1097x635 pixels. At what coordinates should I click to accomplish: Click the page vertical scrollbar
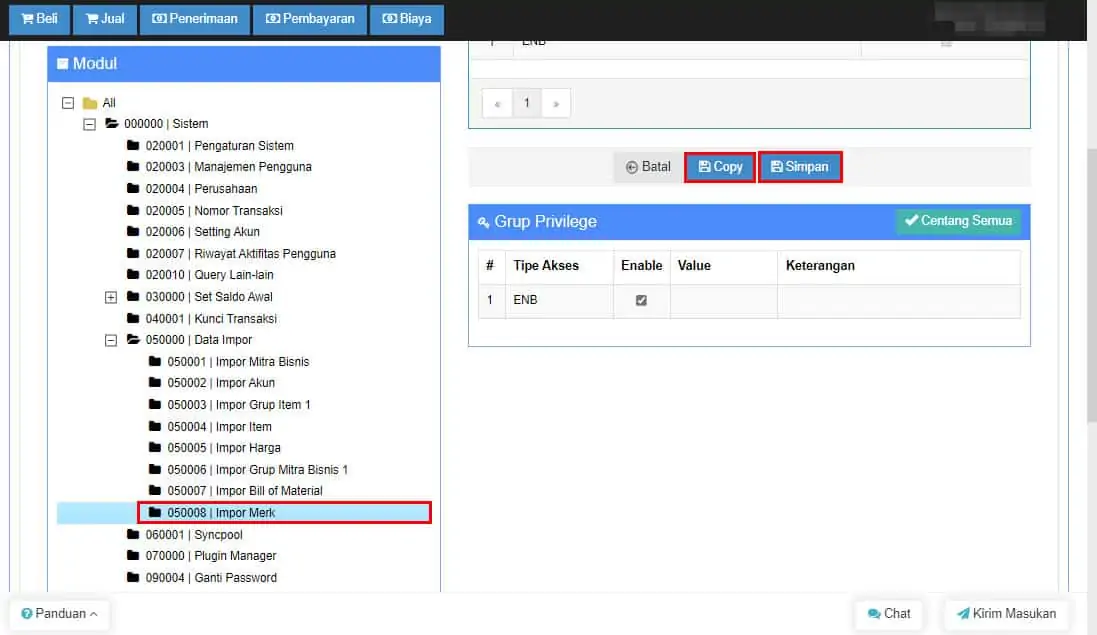coord(1091,287)
